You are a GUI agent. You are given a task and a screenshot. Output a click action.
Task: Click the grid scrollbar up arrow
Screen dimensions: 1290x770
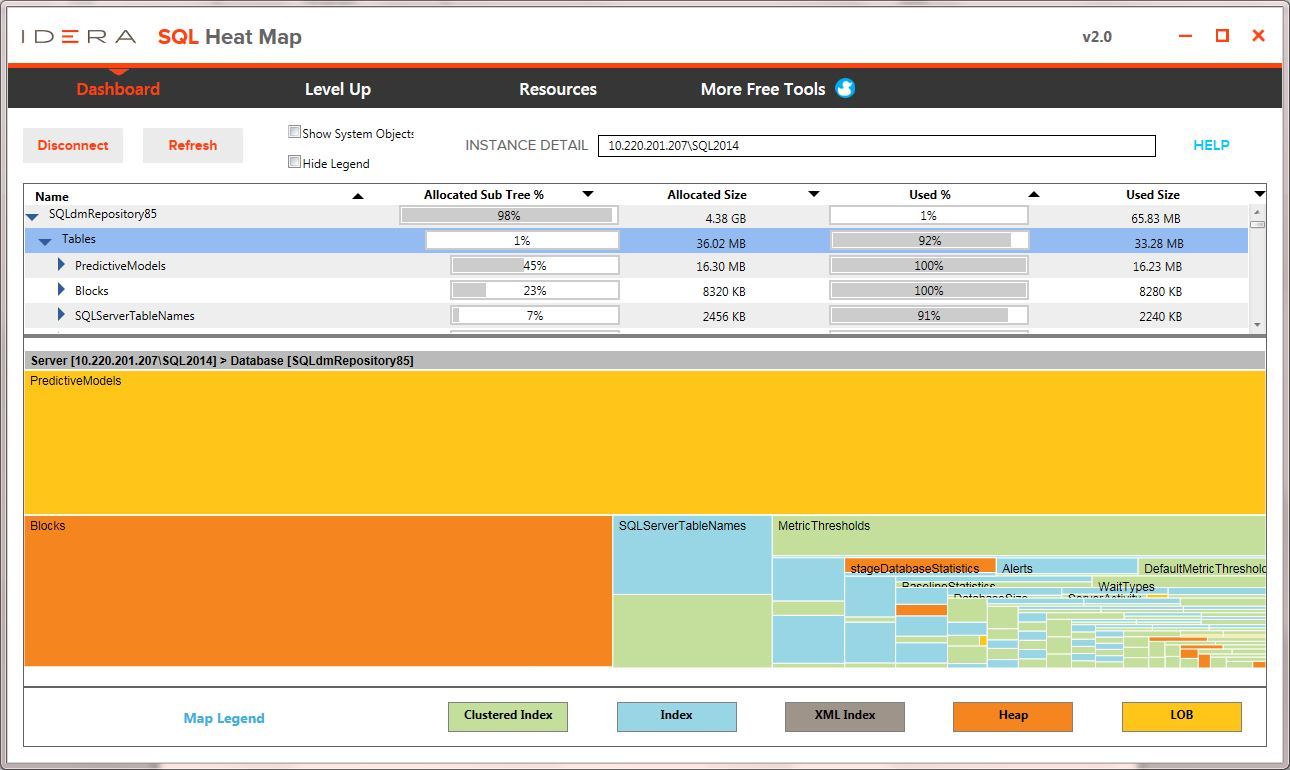1257,212
